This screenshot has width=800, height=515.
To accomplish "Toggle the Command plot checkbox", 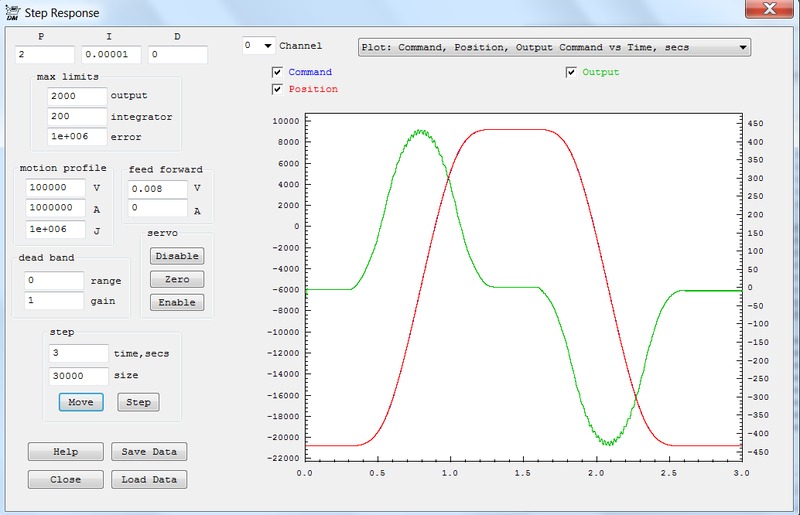I will pos(278,73).
